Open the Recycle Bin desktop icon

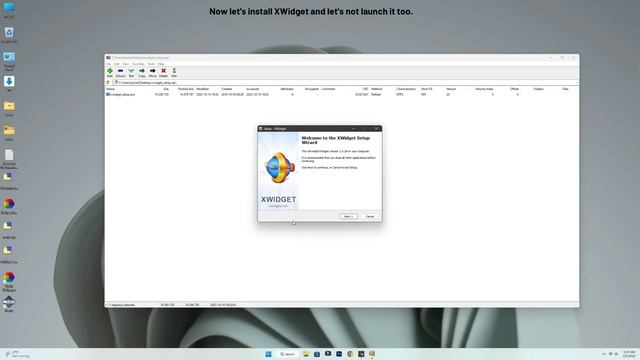pyautogui.click(x=9, y=34)
